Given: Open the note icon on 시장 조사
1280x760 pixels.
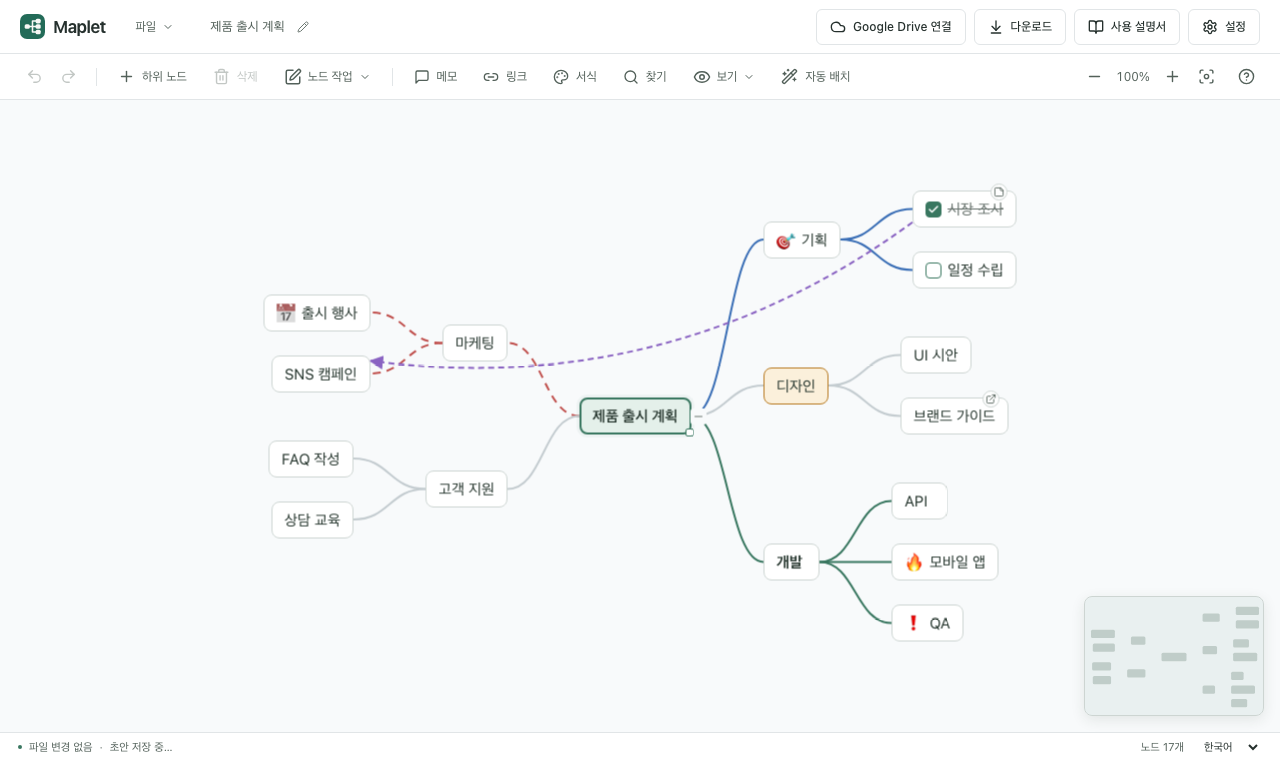Looking at the screenshot, I should [x=998, y=192].
